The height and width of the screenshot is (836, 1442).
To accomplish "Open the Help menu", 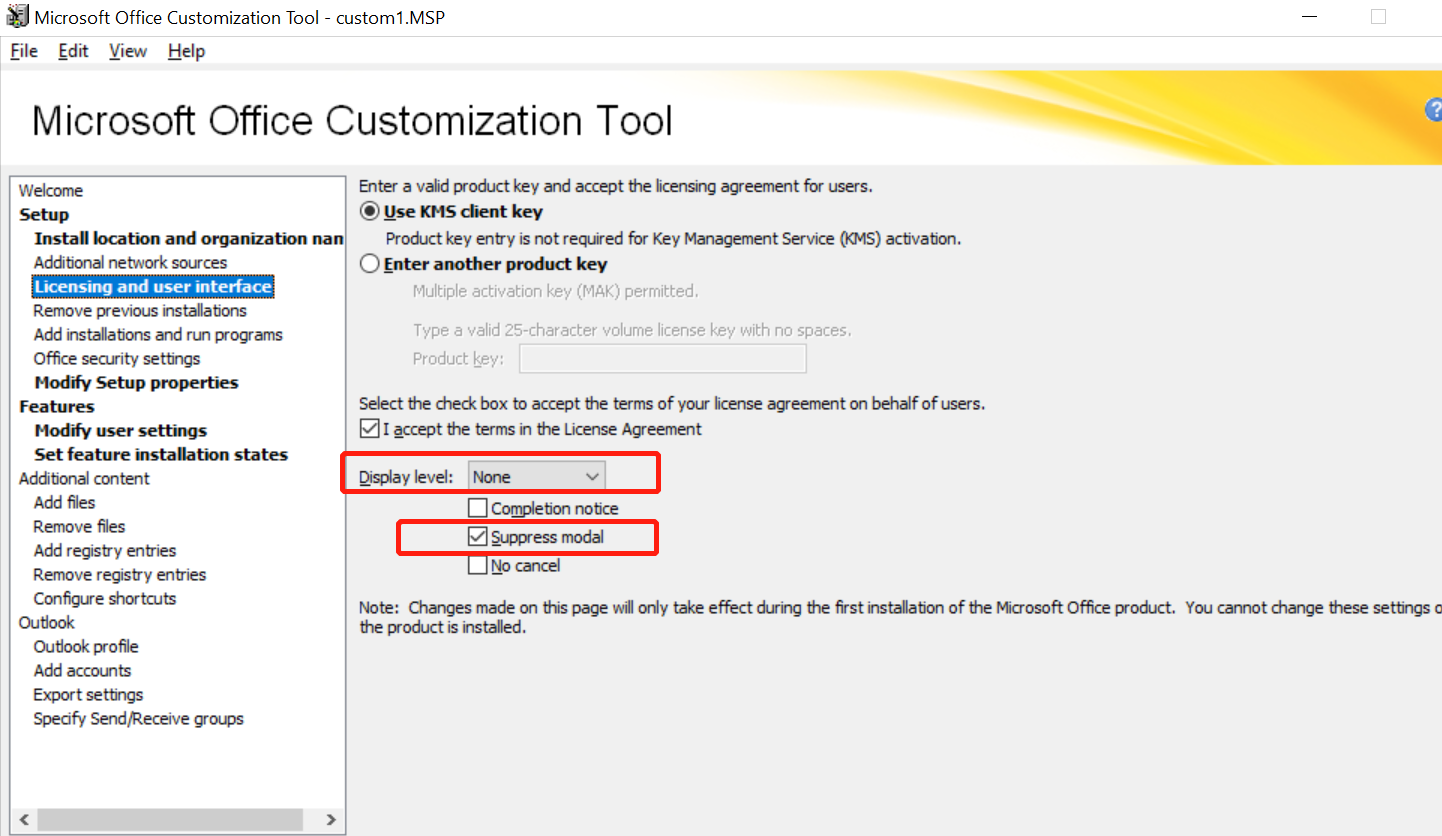I will 187,51.
